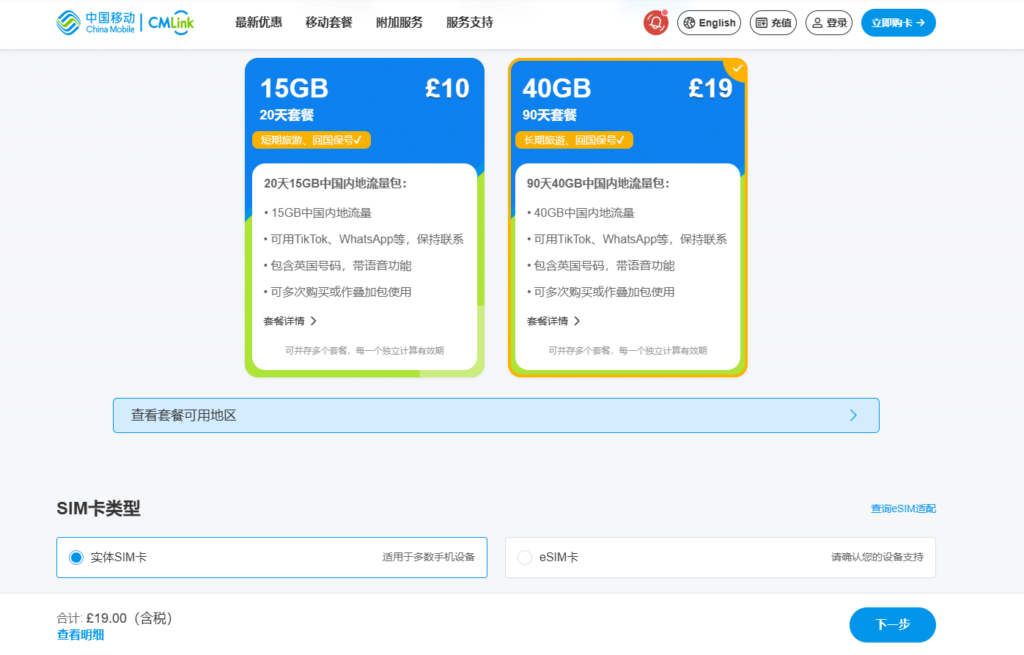1024x655 pixels.
Task: Select the 实体SIM卡 radio button
Action: coord(77,558)
